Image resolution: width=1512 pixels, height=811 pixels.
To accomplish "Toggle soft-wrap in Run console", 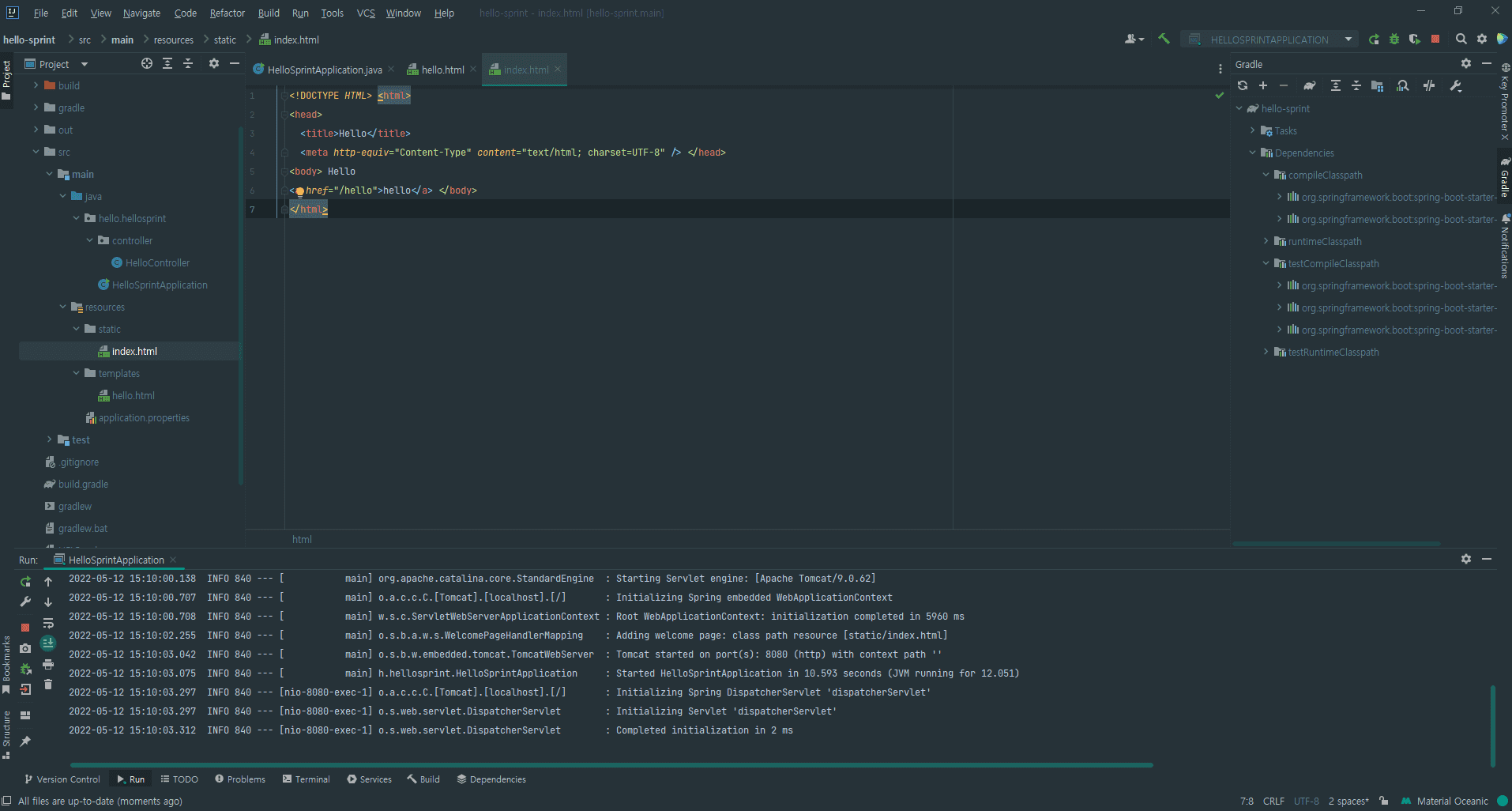I will coord(48,623).
